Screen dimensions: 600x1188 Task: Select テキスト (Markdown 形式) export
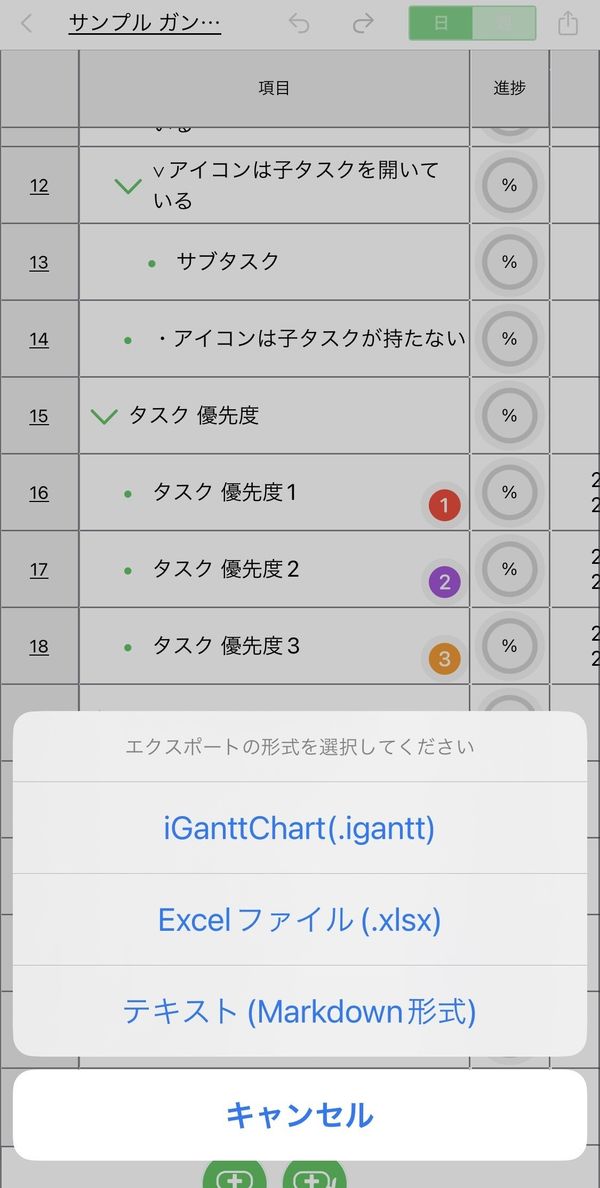[x=300, y=1011]
